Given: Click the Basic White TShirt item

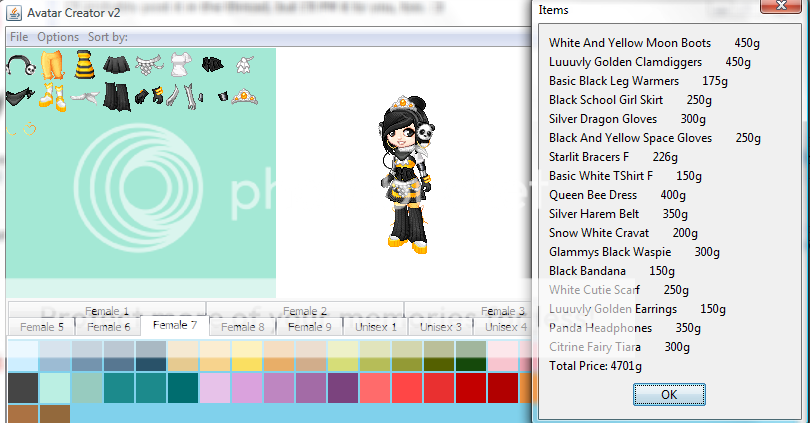Looking at the screenshot, I should (x=180, y=67).
